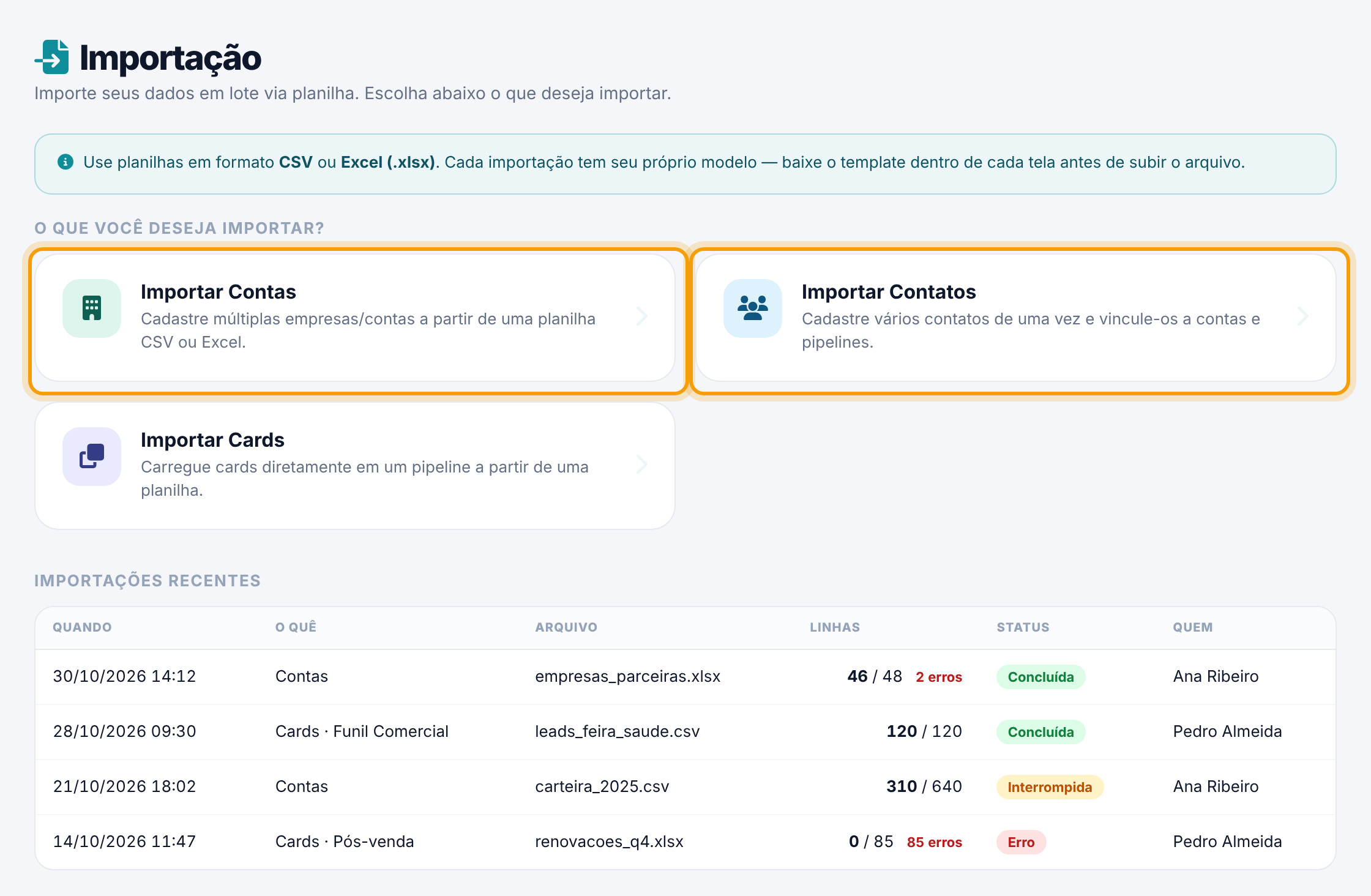Open the Importar Contas card title

(x=219, y=292)
